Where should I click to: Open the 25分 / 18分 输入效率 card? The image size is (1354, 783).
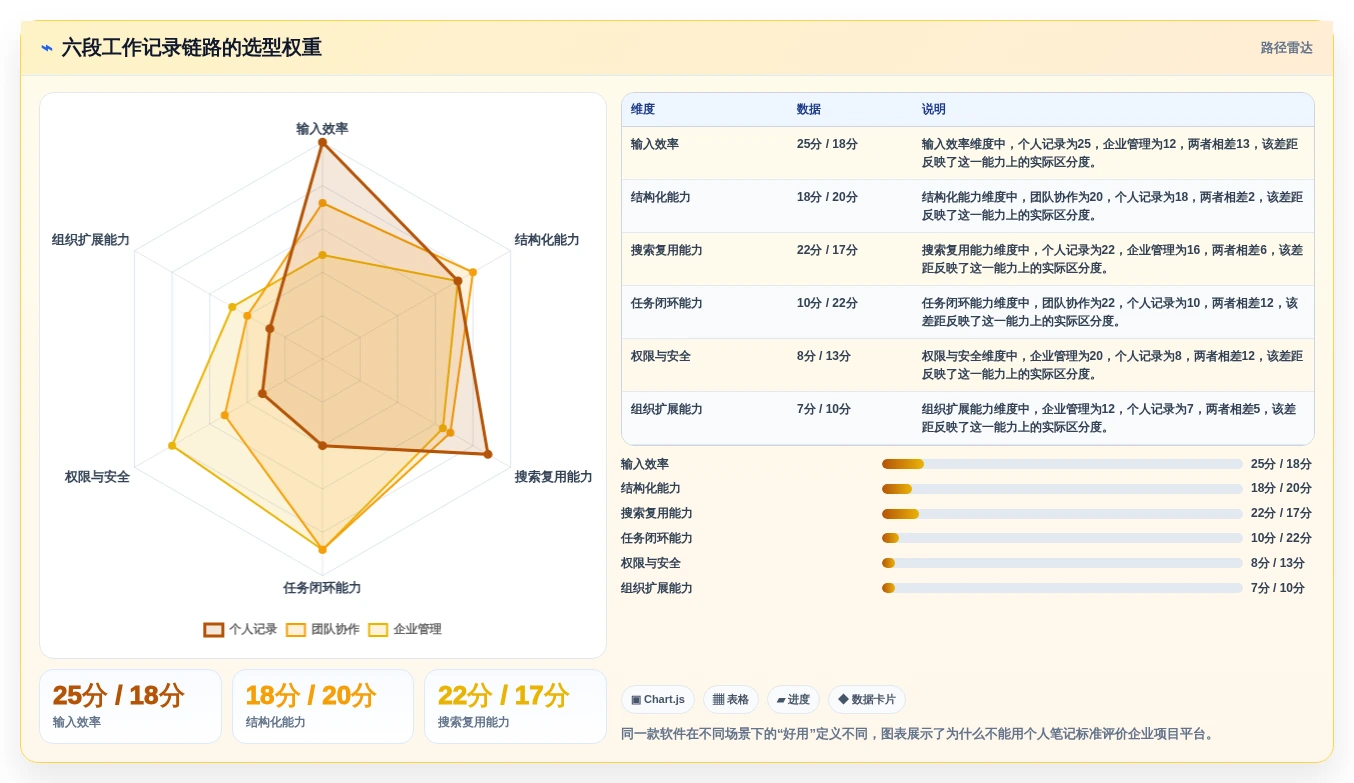[x=130, y=706]
